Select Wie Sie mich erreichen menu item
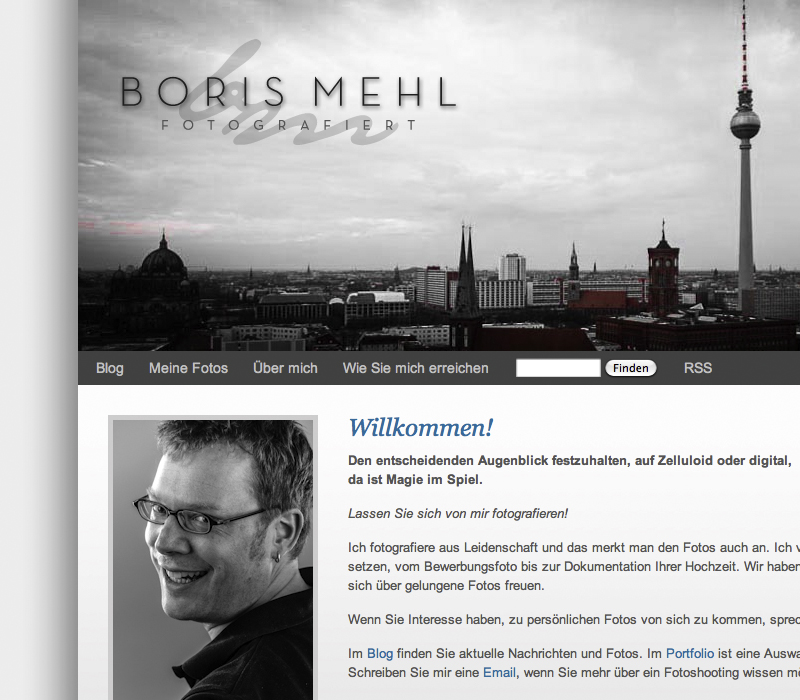This screenshot has height=700, width=800. [x=415, y=368]
